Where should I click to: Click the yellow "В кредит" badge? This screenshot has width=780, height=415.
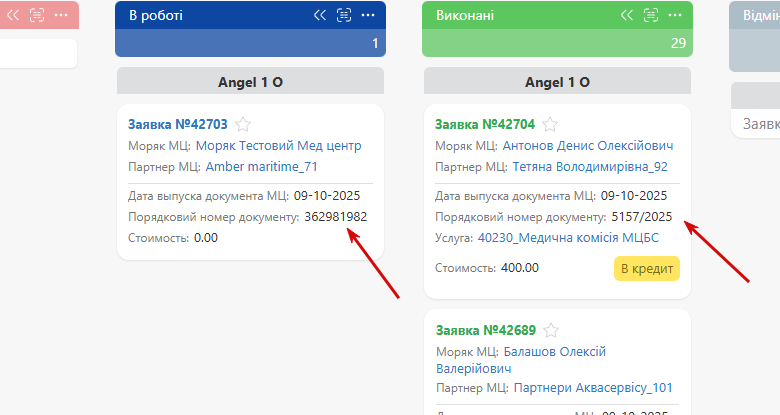647,269
